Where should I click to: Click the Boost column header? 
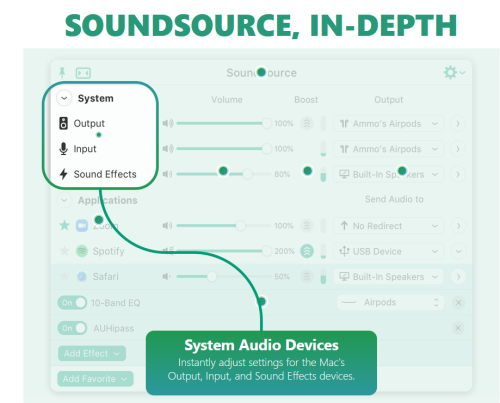(x=306, y=100)
